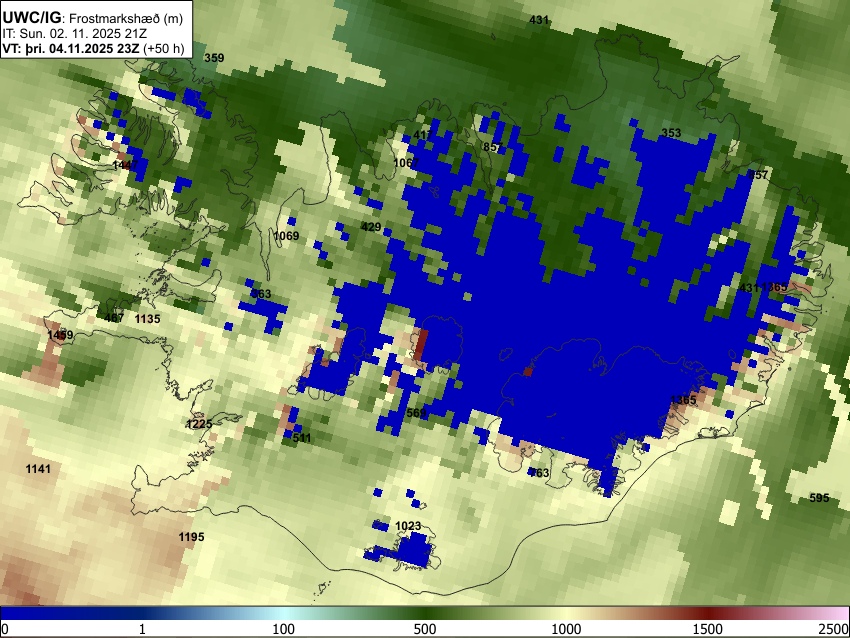Click the 569 map value label
This screenshot has height=638, width=850.
click(x=416, y=413)
